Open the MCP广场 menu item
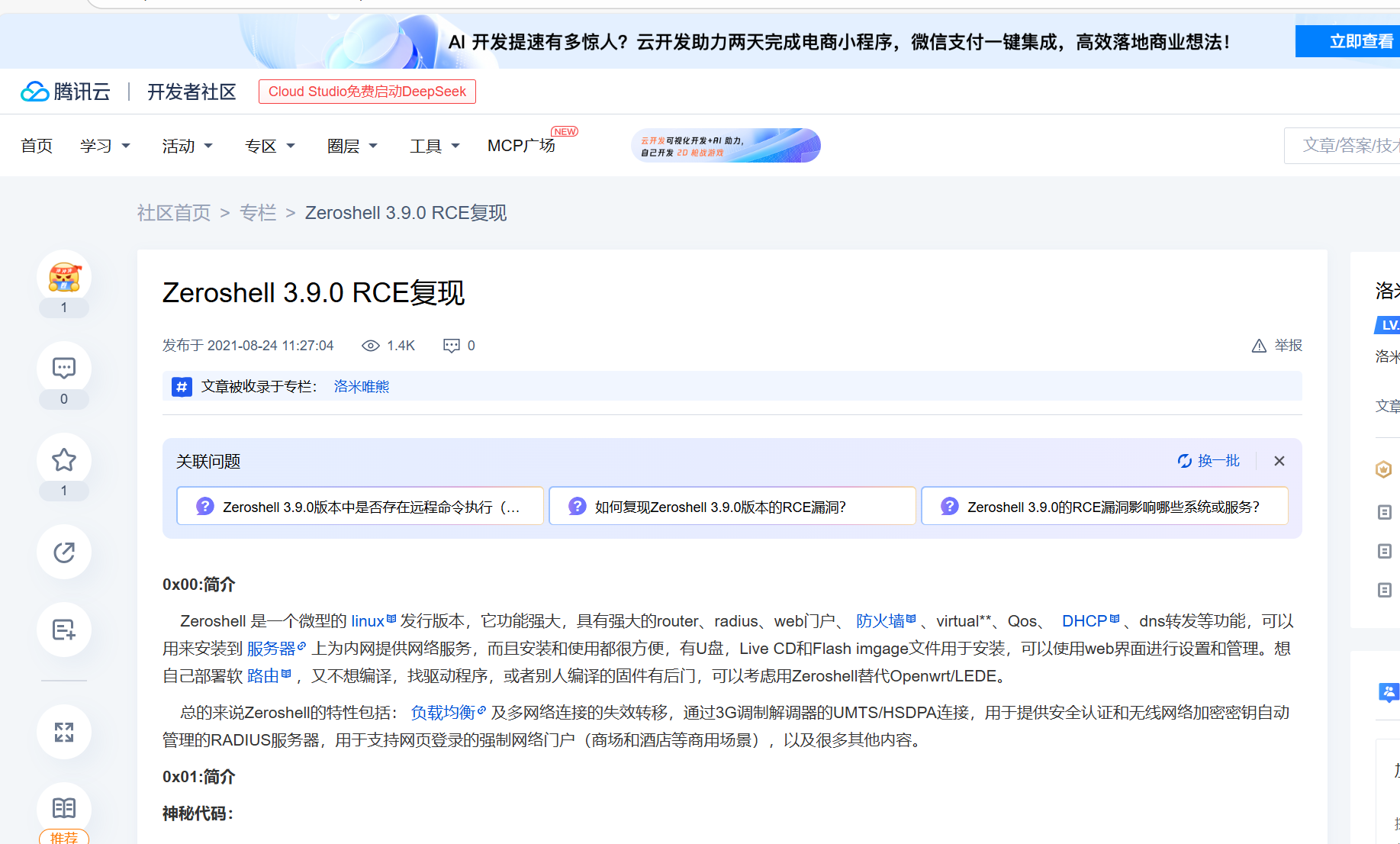The image size is (1400, 844). tap(521, 146)
